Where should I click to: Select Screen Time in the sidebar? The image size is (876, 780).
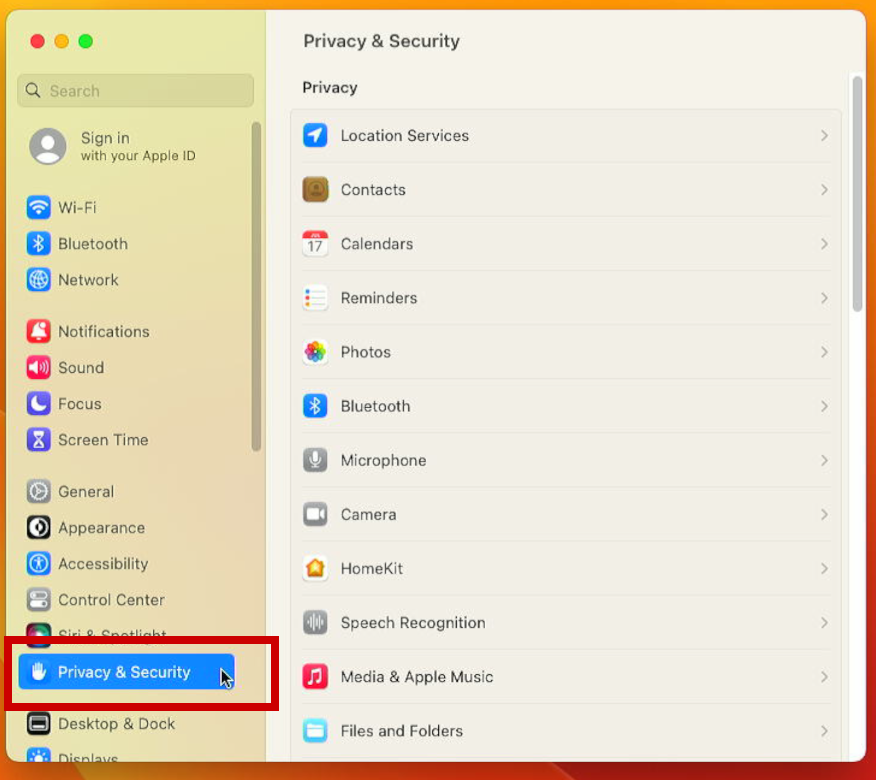pos(103,440)
